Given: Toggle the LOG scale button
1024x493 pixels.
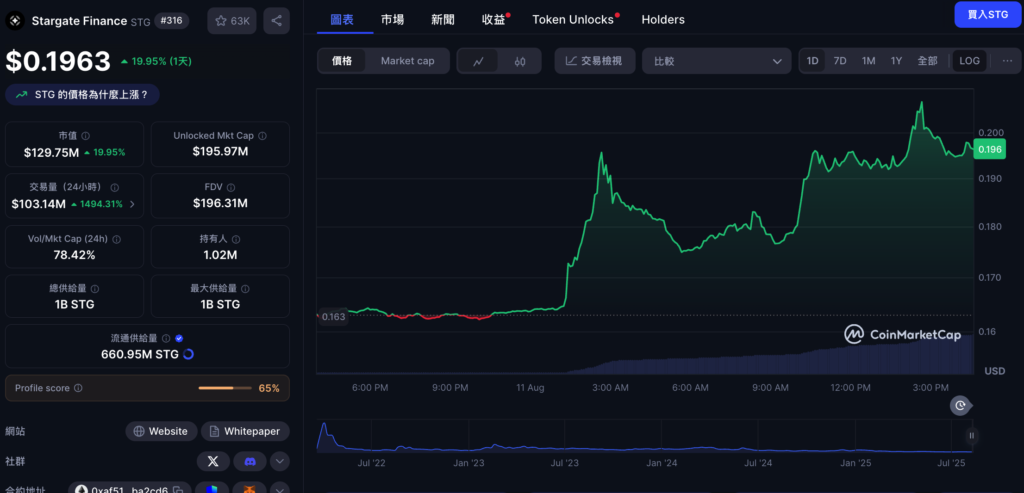Looking at the screenshot, I should pos(969,61).
